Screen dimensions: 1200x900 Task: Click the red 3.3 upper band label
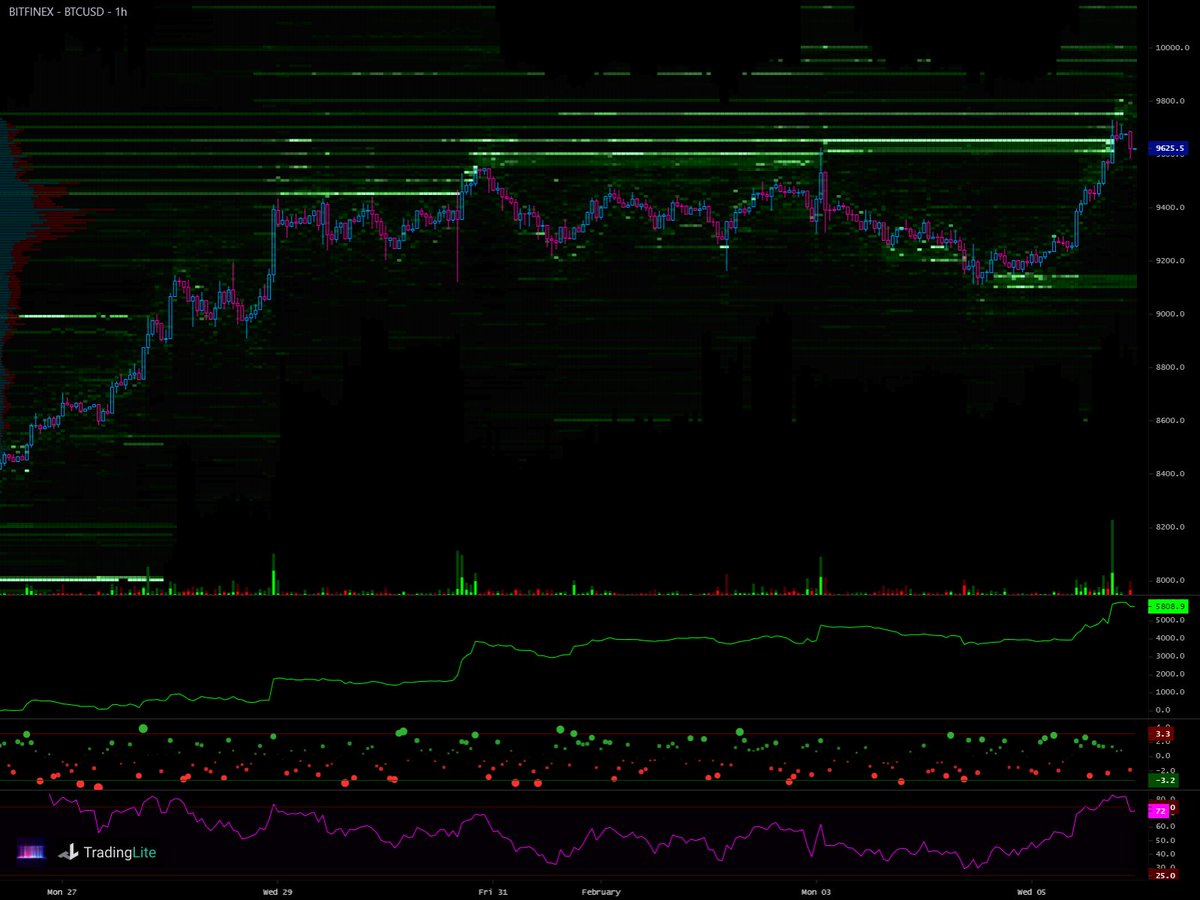(1164, 733)
